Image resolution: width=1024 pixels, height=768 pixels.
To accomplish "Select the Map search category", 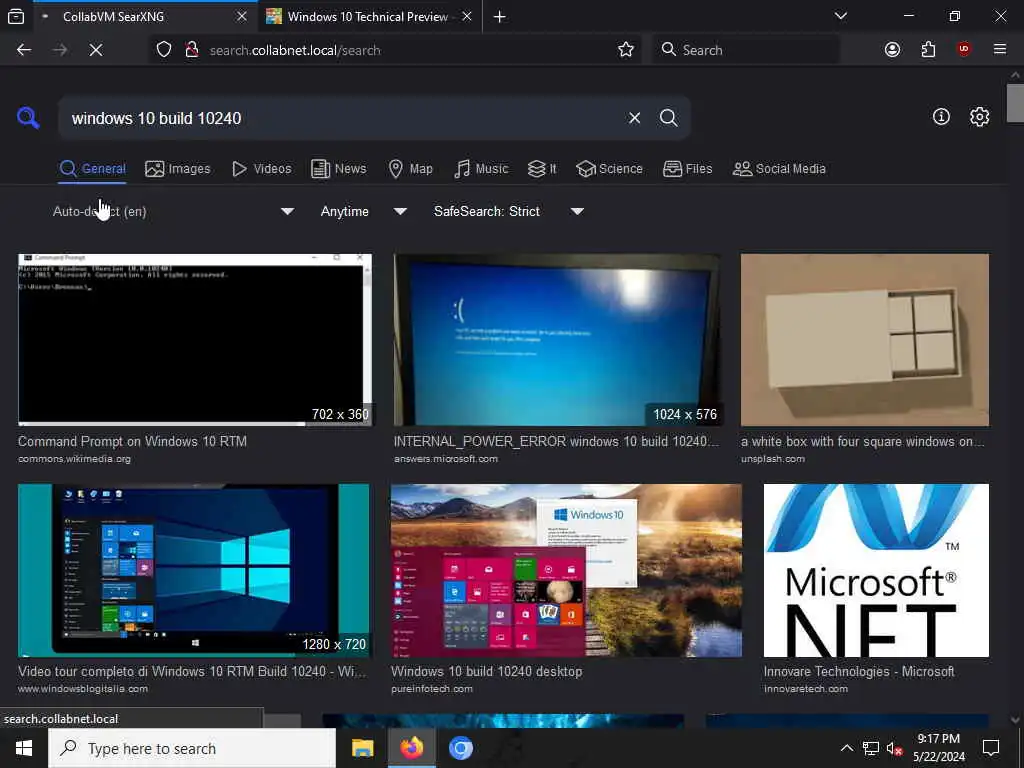I will tap(410, 169).
